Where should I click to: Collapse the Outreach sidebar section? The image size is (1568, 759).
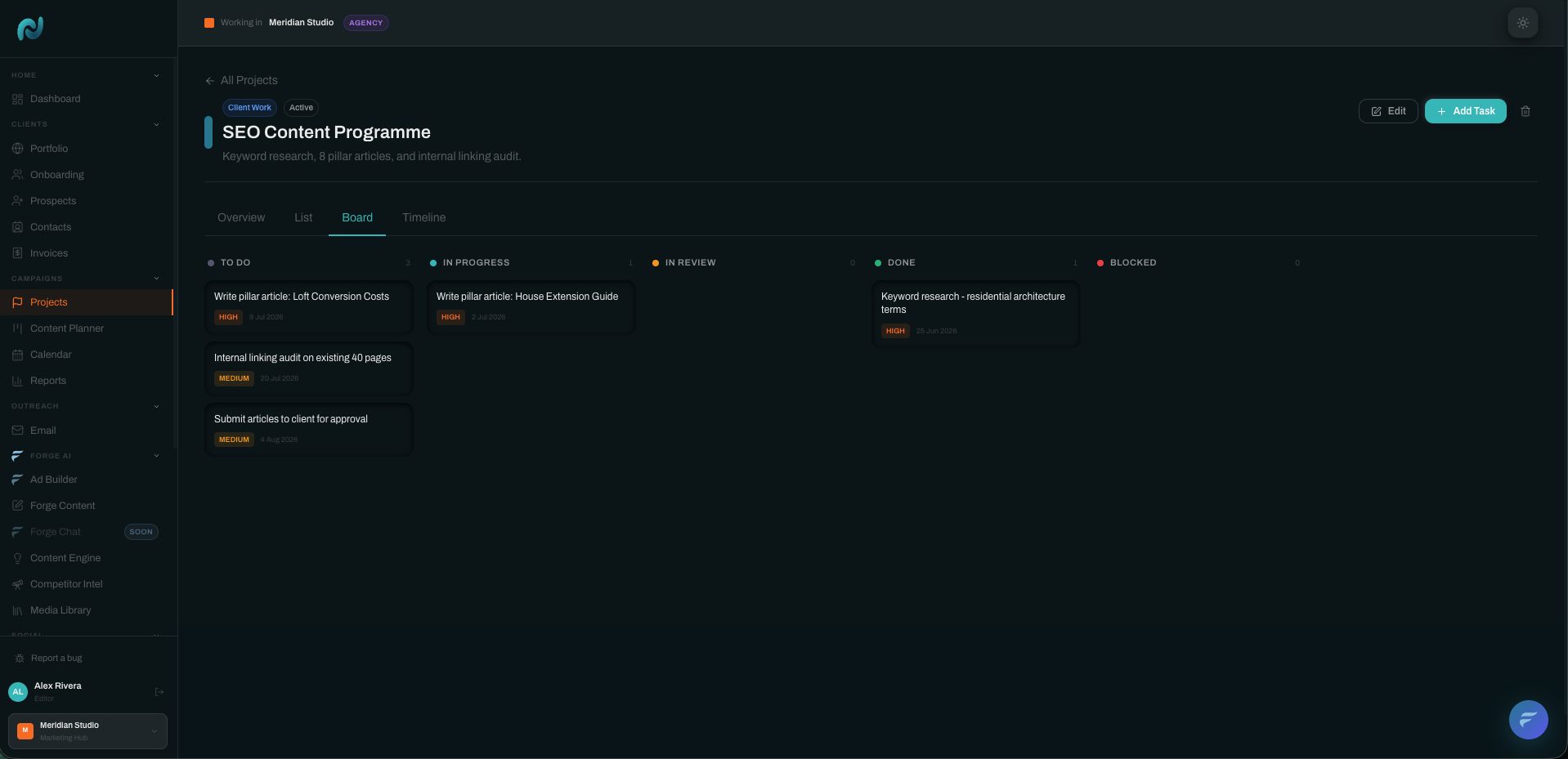(x=156, y=406)
